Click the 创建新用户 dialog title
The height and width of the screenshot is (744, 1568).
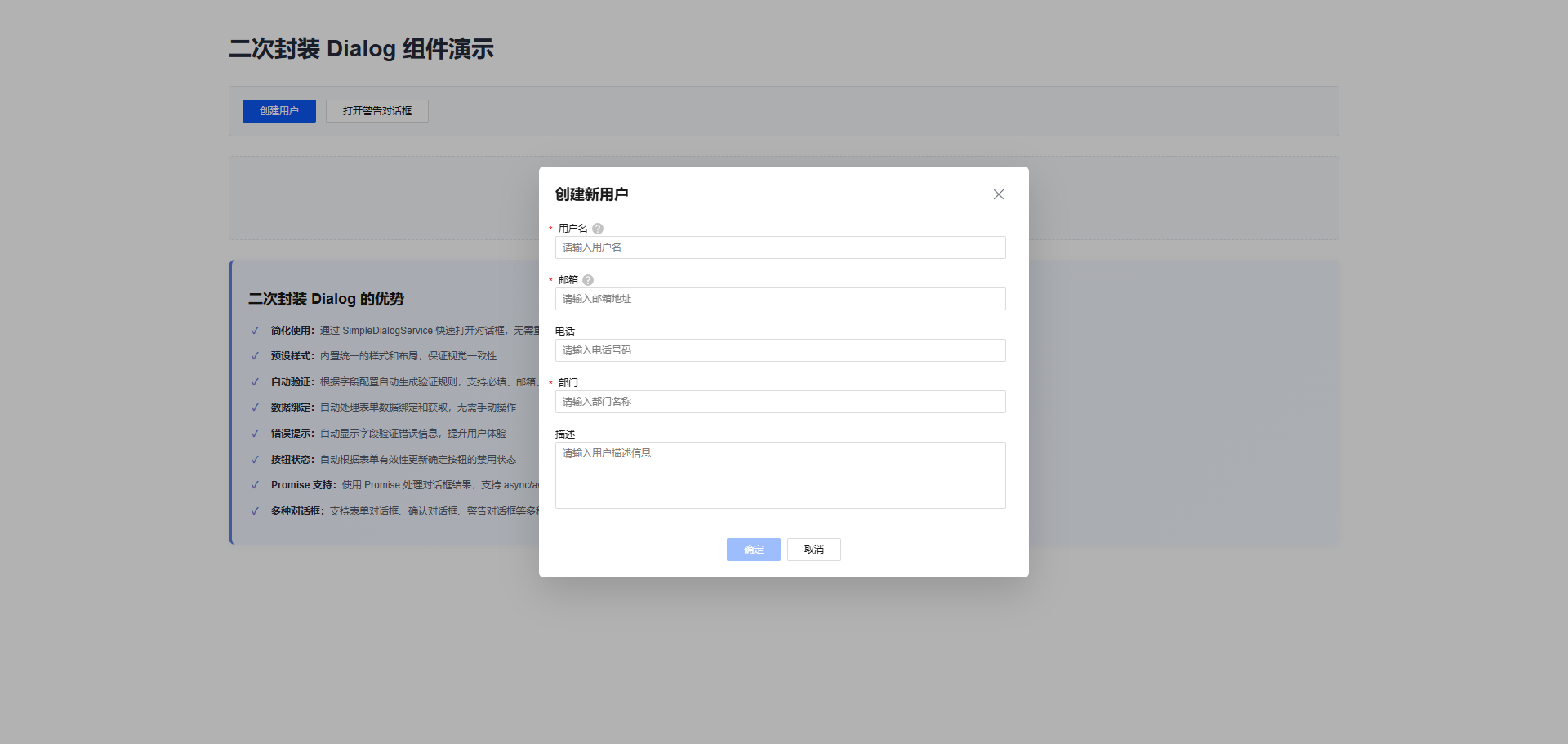pos(590,194)
